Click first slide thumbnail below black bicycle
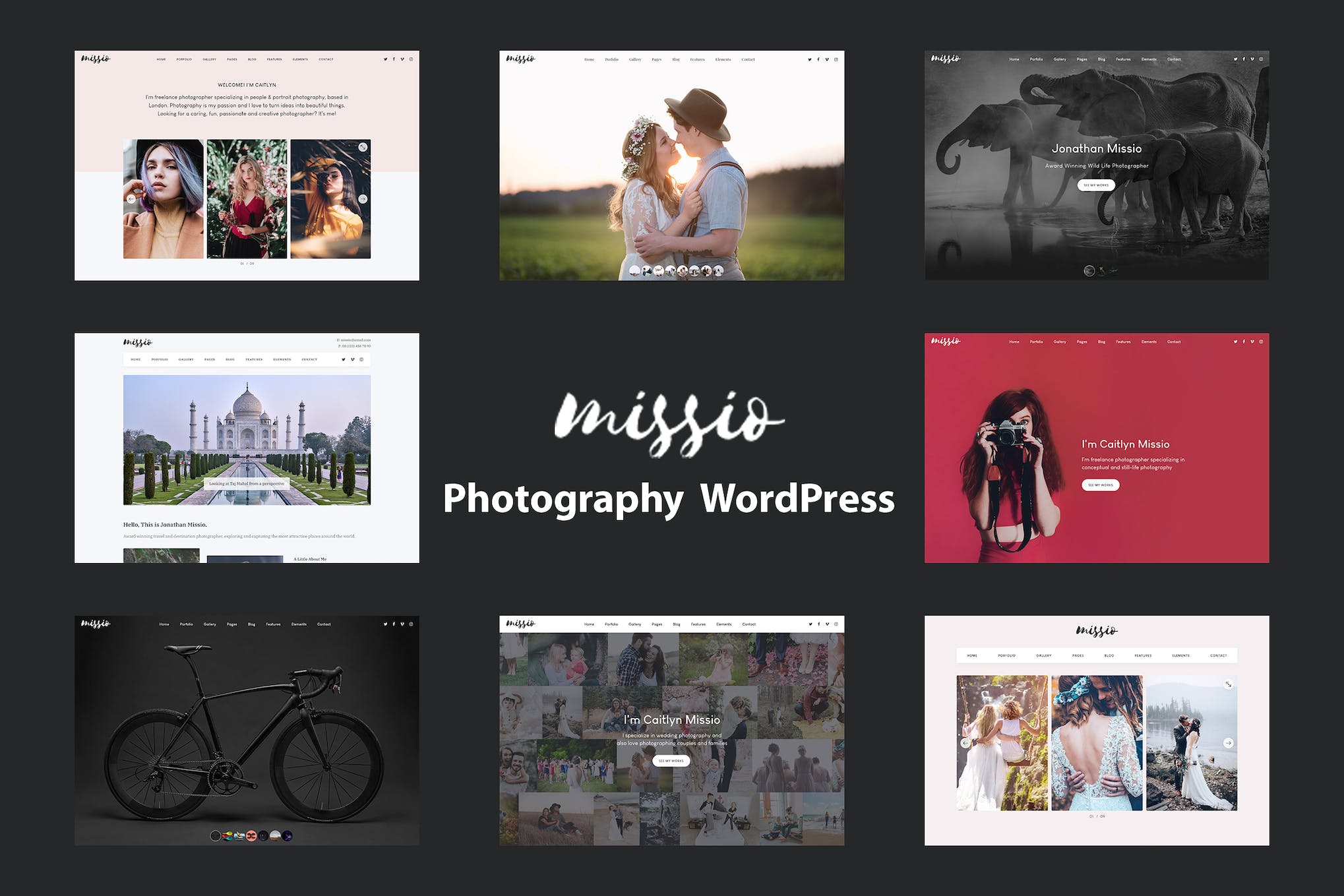The height and width of the screenshot is (896, 1344). [x=216, y=836]
